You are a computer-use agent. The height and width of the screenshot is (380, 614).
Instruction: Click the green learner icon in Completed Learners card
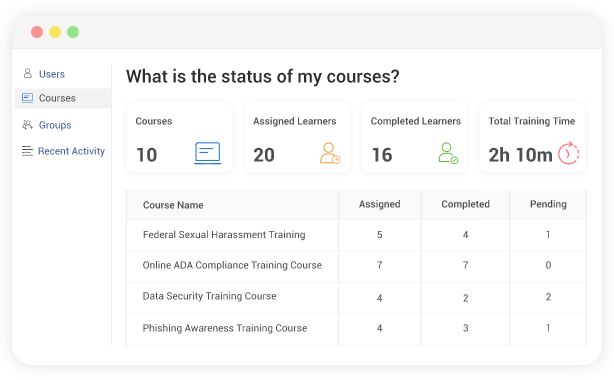(x=448, y=153)
